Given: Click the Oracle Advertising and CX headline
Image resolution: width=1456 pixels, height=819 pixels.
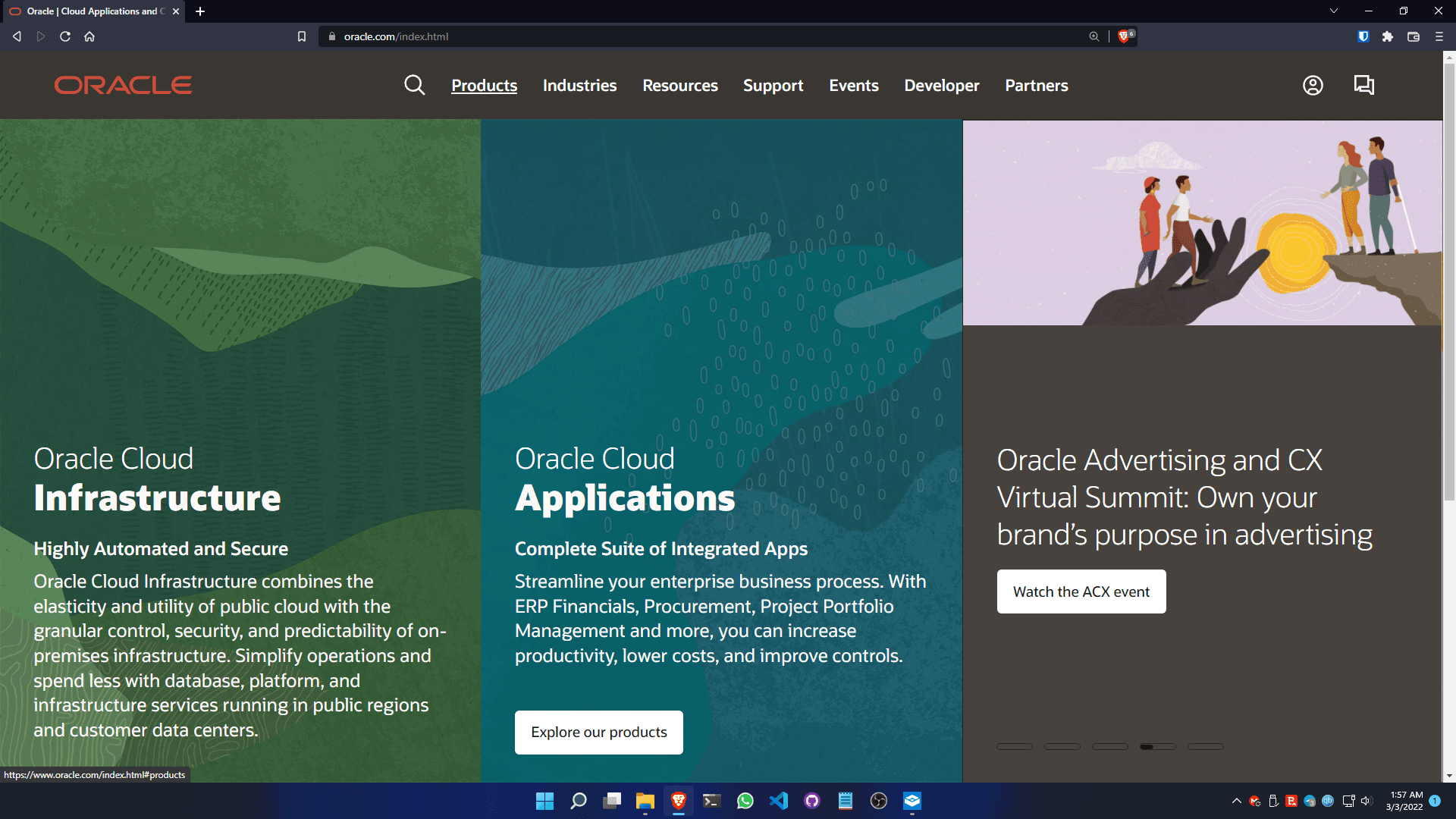Looking at the screenshot, I should pyautogui.click(x=1185, y=497).
